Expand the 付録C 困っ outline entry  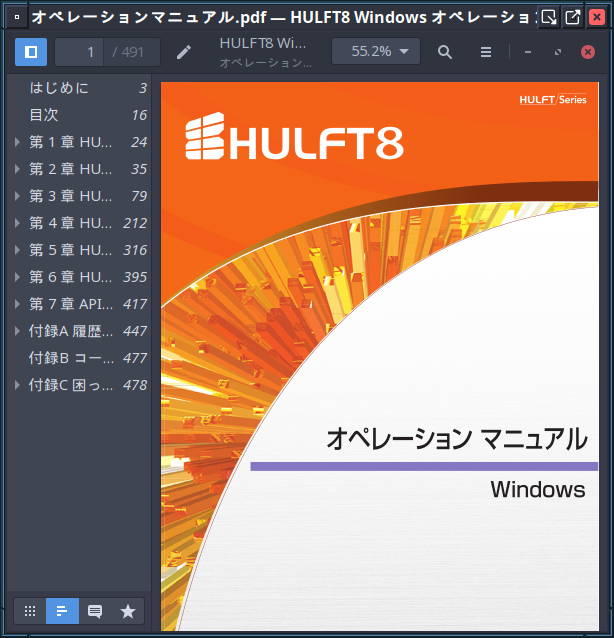click(x=17, y=385)
